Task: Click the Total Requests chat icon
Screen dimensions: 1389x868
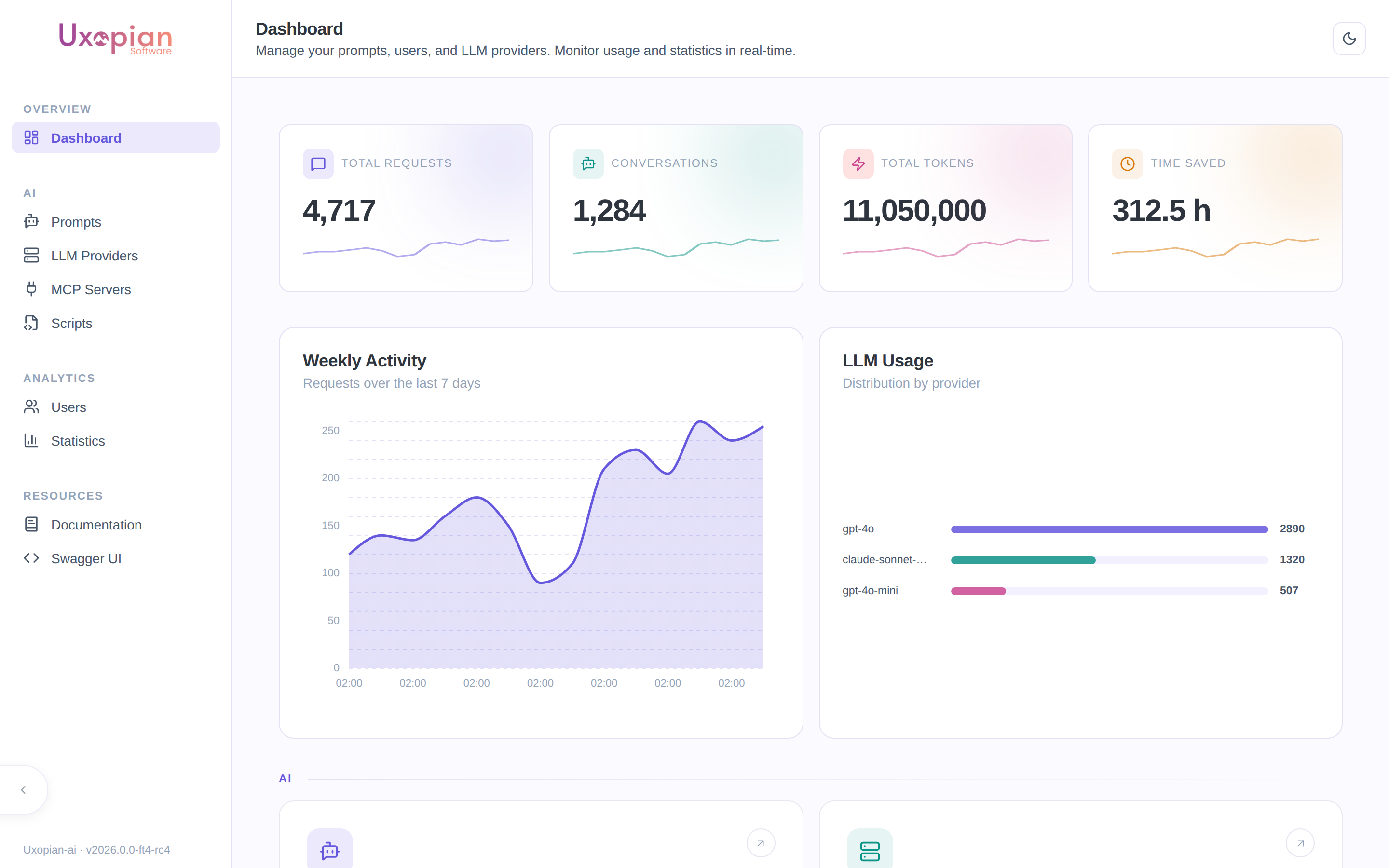Action: click(318, 163)
